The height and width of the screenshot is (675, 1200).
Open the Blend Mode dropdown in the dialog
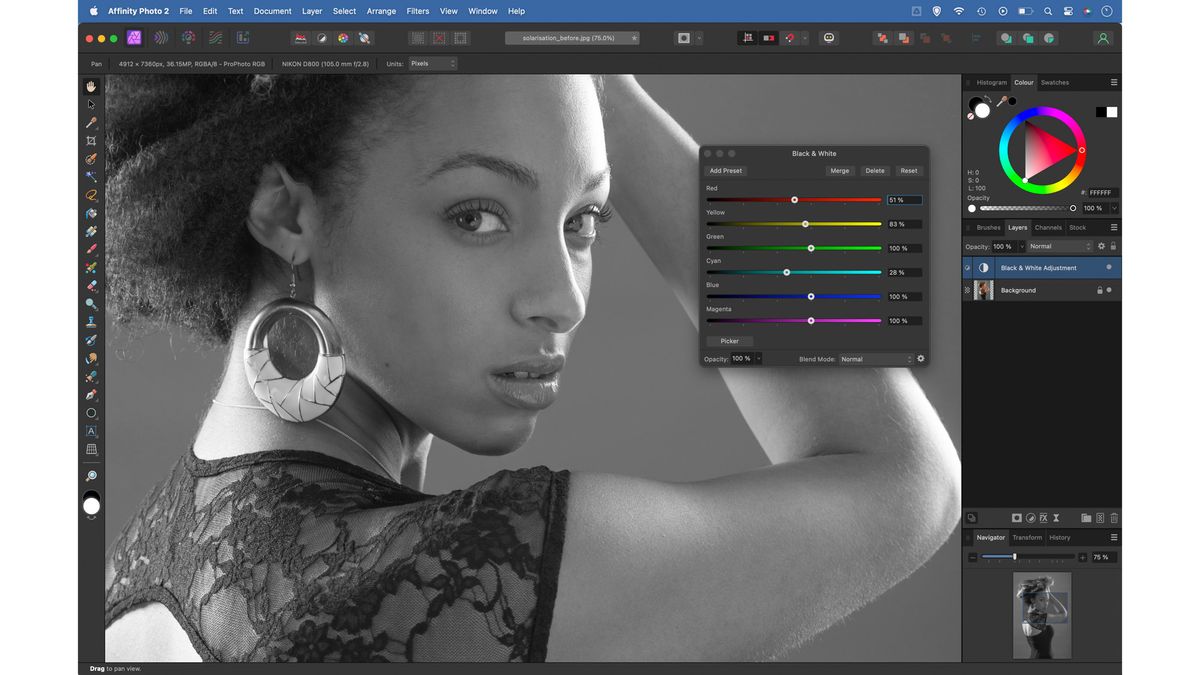pyautogui.click(x=875, y=358)
